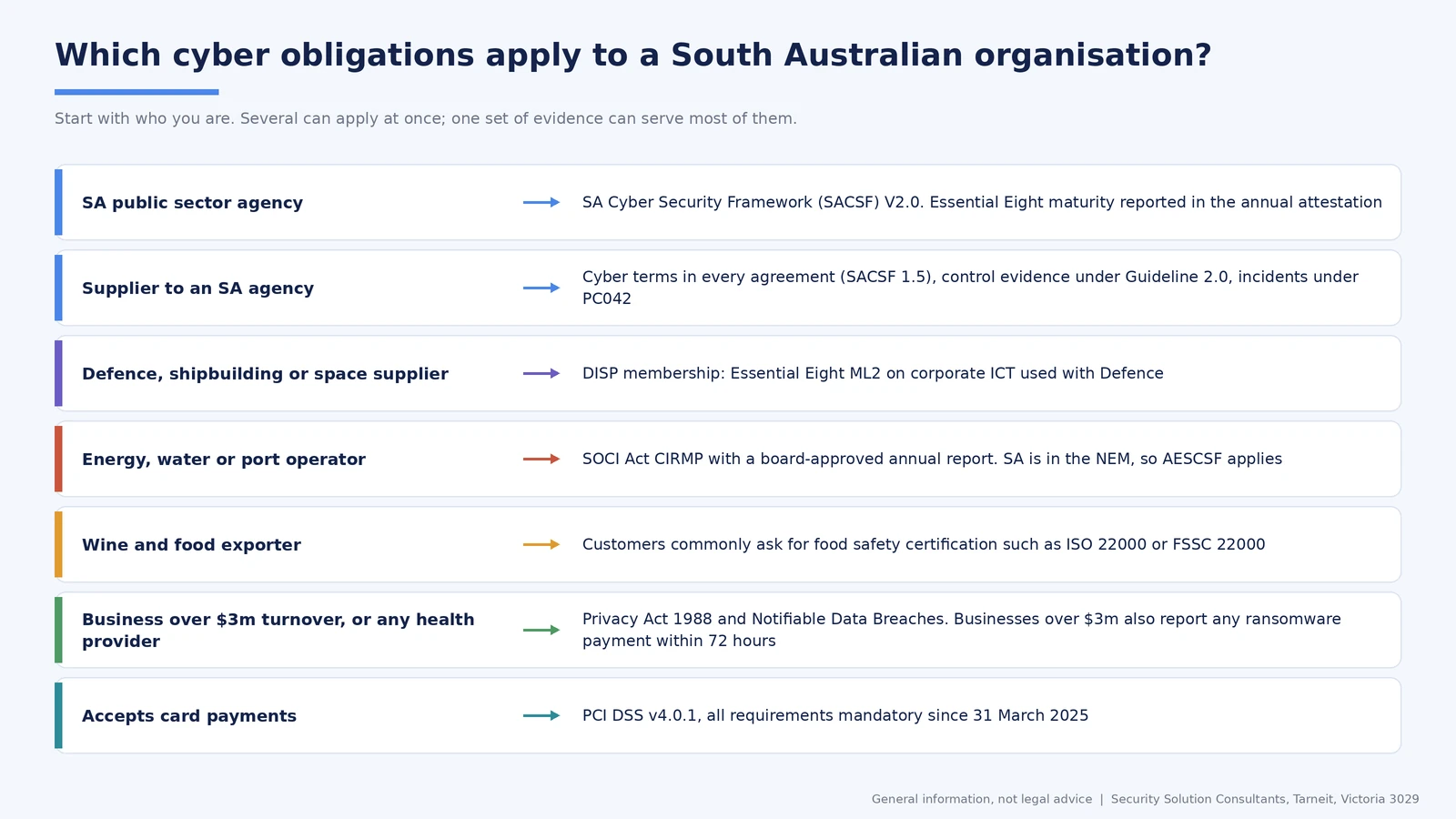The image size is (1456, 819).
Task: Click 'General information, not legal advice' footer
Action: coord(982,799)
